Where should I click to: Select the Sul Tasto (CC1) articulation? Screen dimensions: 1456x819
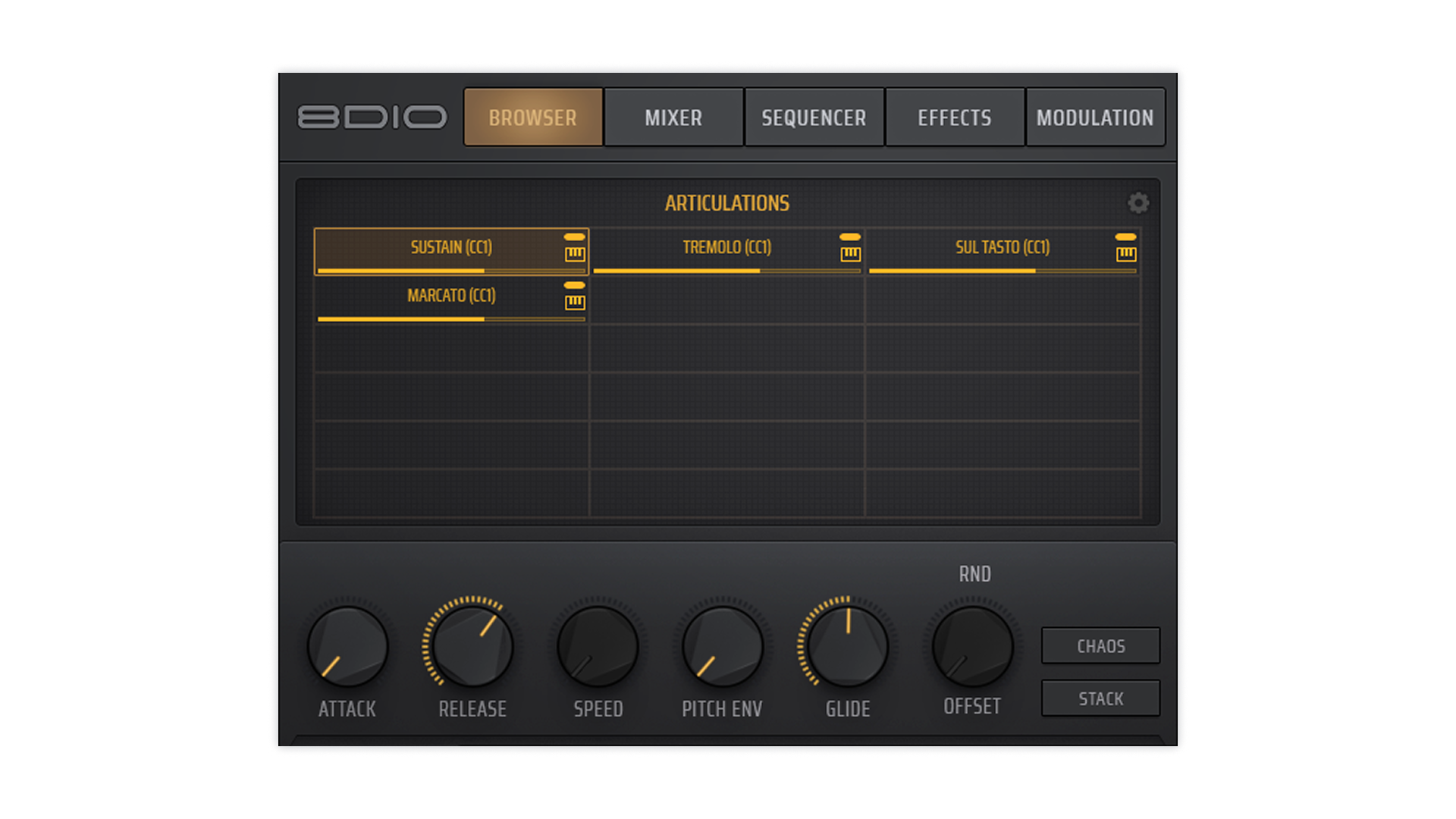tap(1002, 247)
